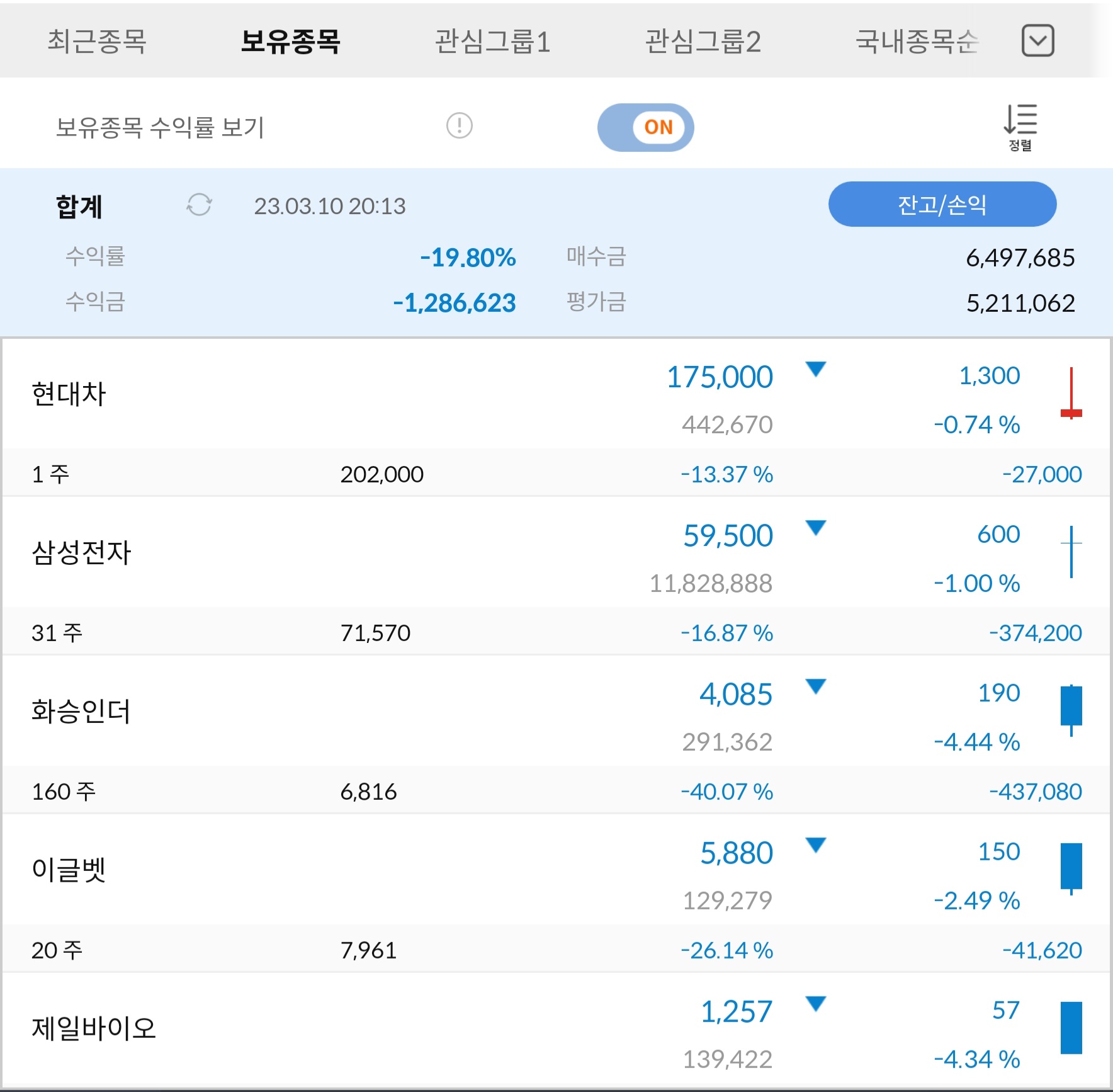Click the 20 주 holding quantity

(x=57, y=950)
